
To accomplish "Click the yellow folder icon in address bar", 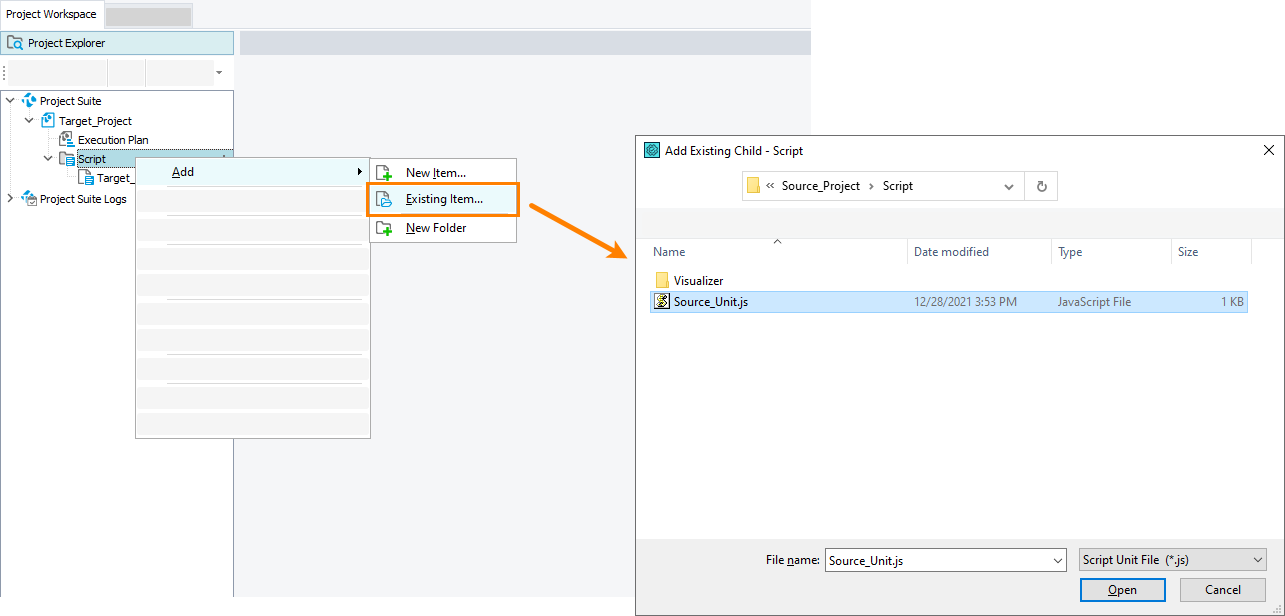I will (x=753, y=186).
